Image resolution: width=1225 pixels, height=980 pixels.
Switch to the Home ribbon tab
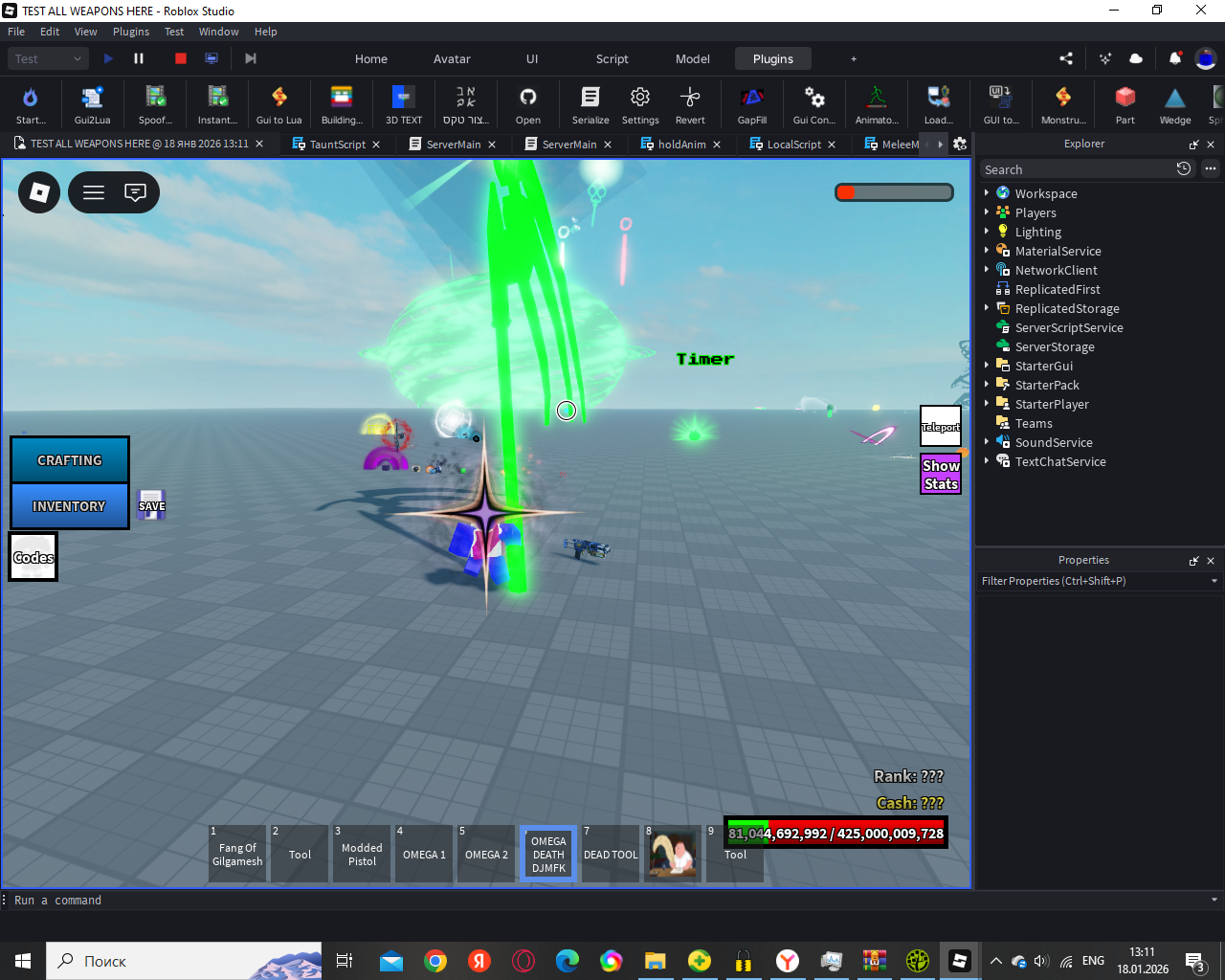click(371, 58)
